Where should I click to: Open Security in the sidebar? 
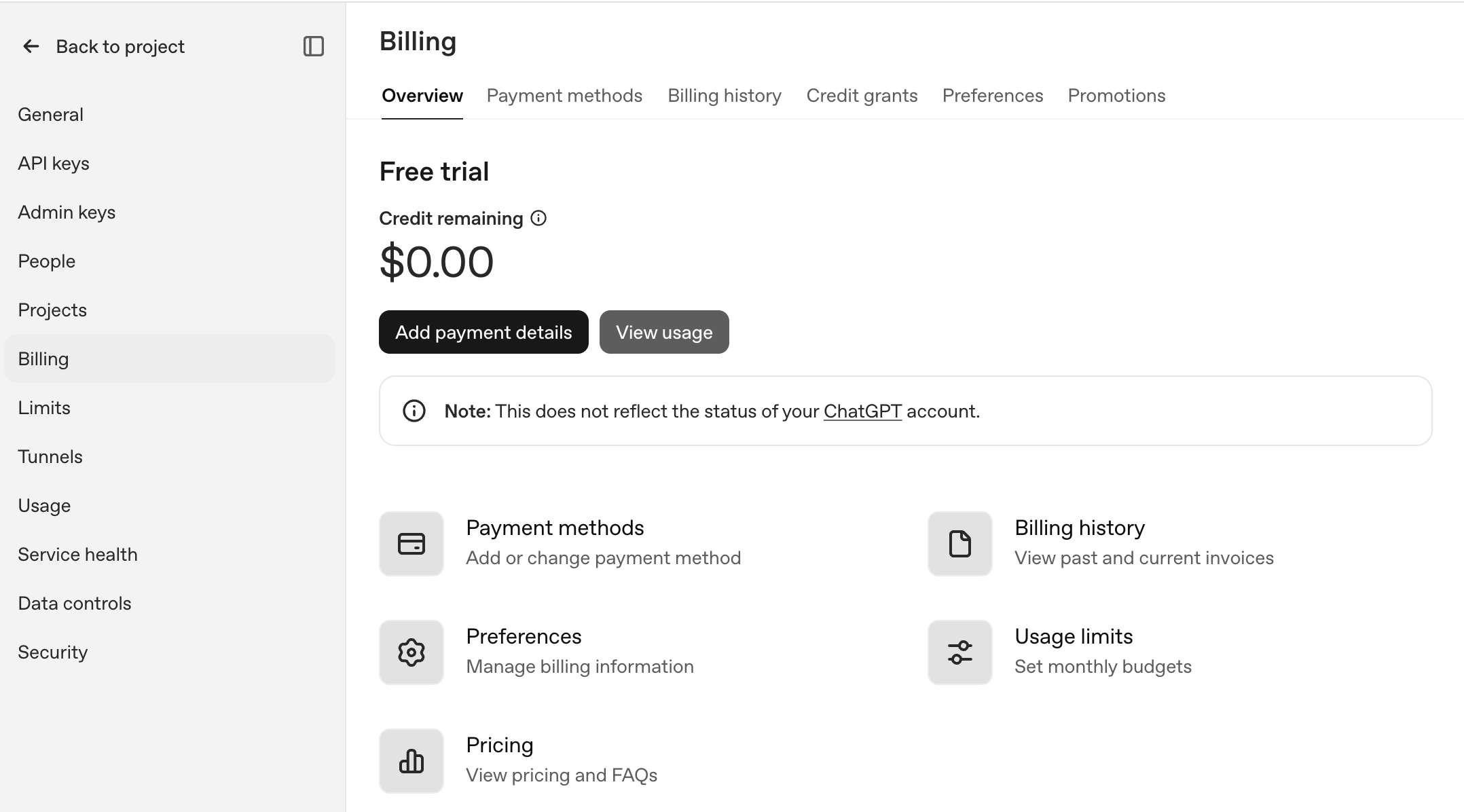click(x=170, y=652)
